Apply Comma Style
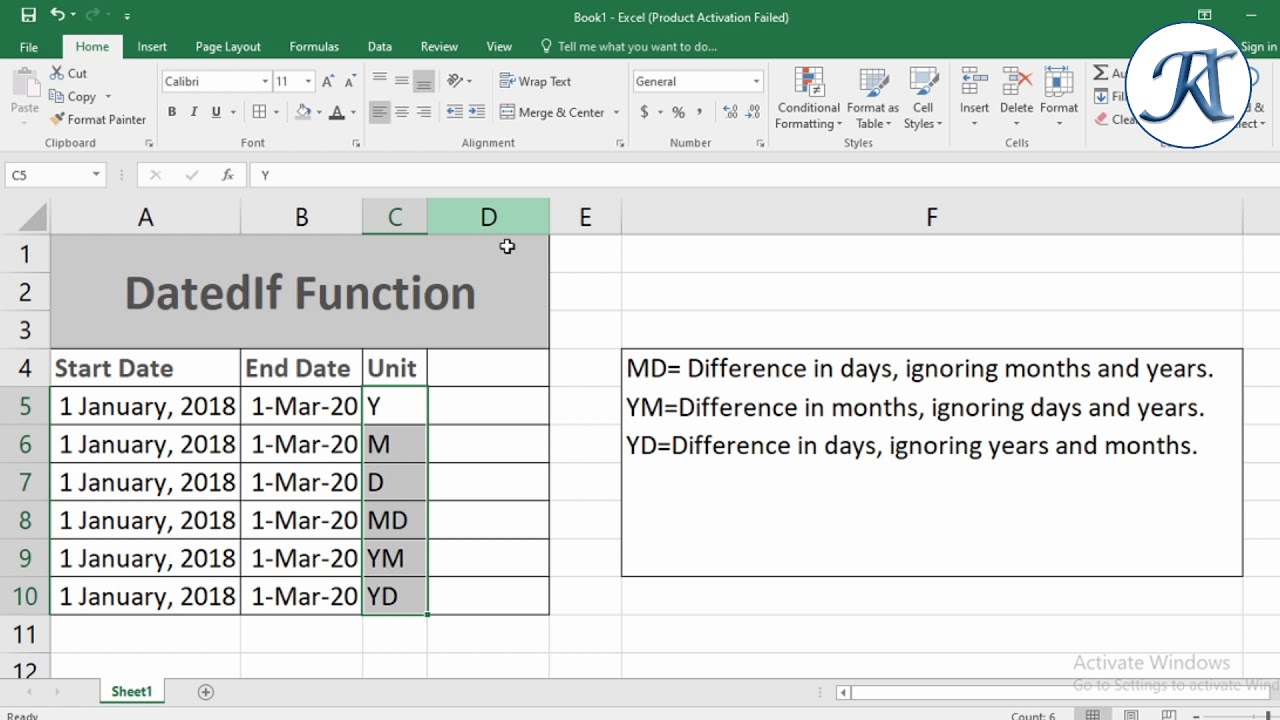Screen dimensions: 1280x720 pos(699,112)
